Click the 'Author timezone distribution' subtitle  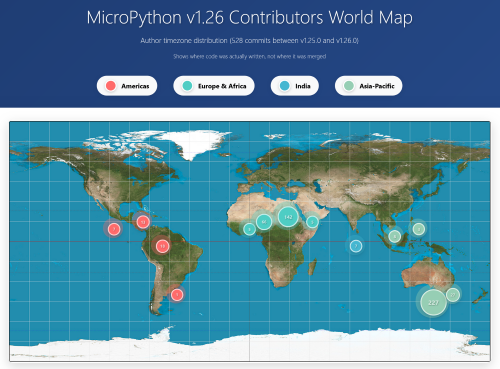tap(250, 40)
